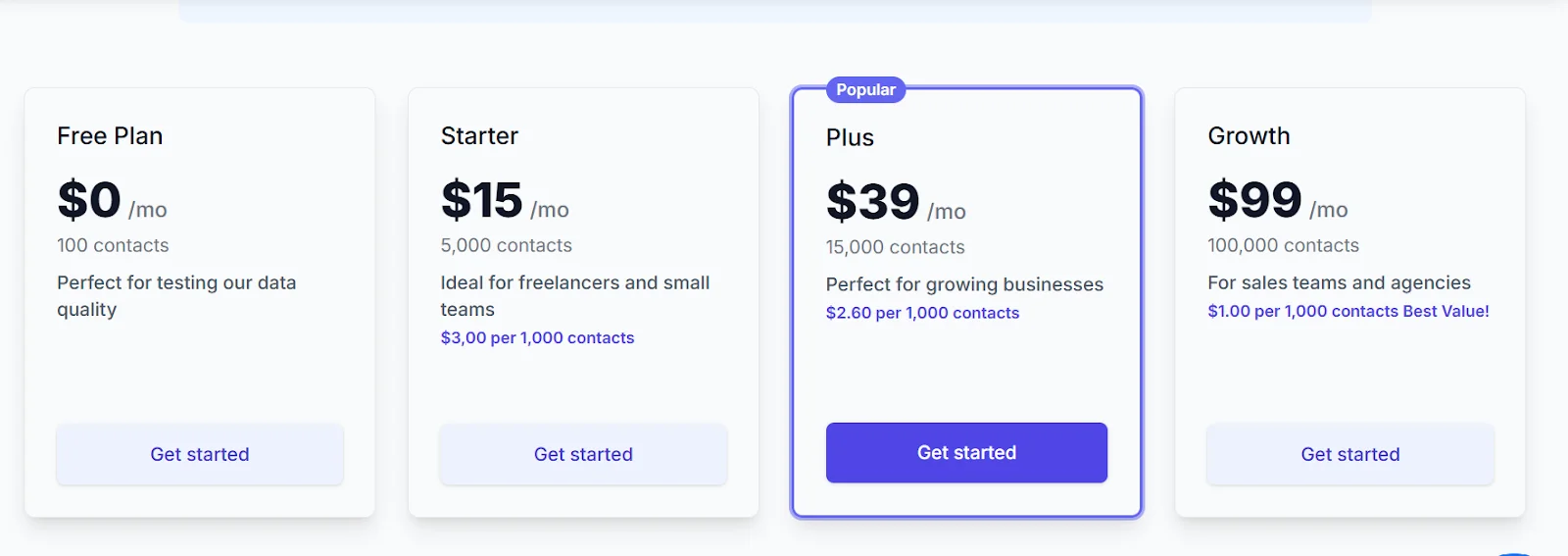Click the $2.60 per 1,000 contacts text

922,313
